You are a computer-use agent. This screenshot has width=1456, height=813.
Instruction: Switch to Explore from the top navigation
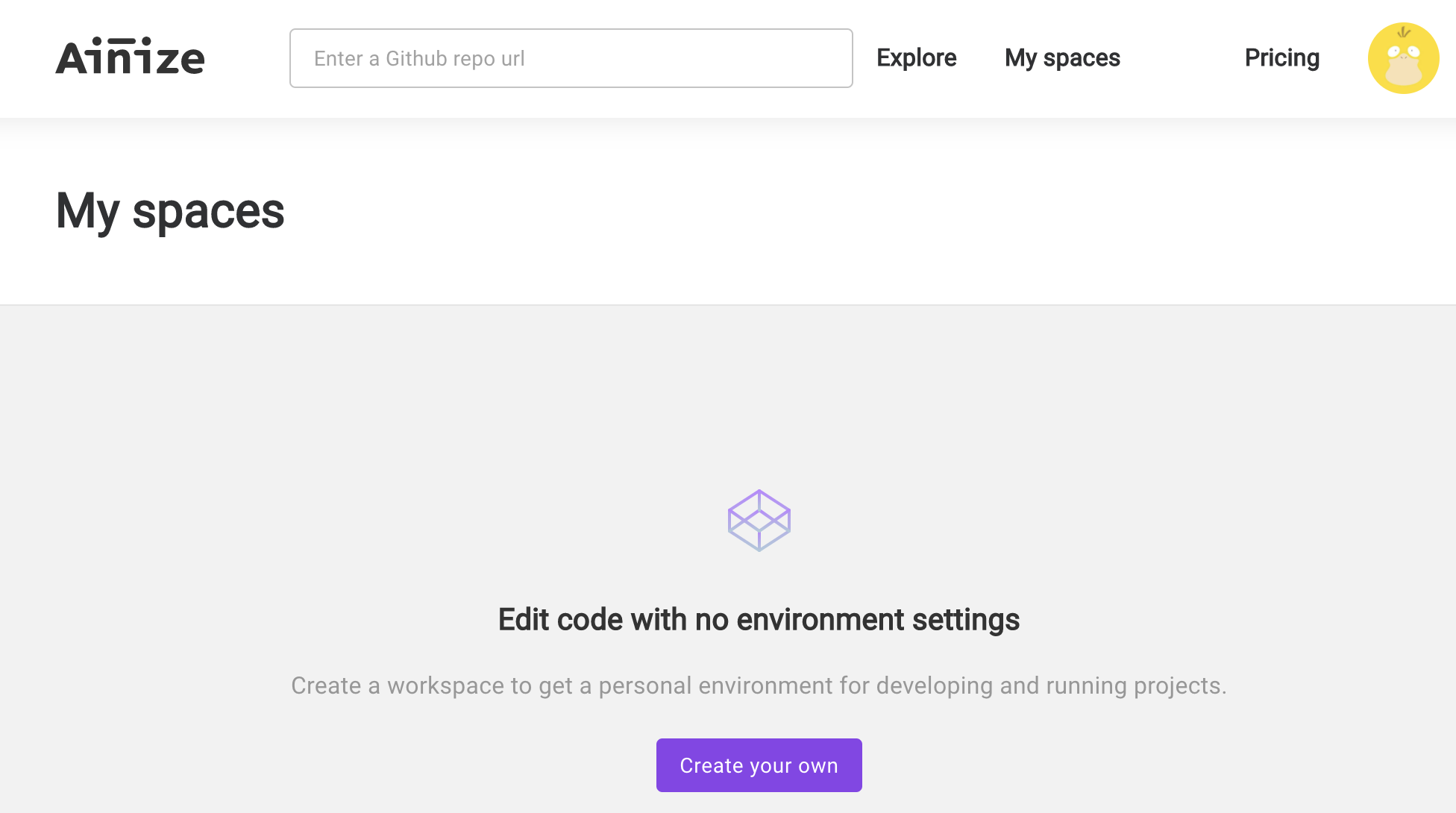tap(917, 57)
